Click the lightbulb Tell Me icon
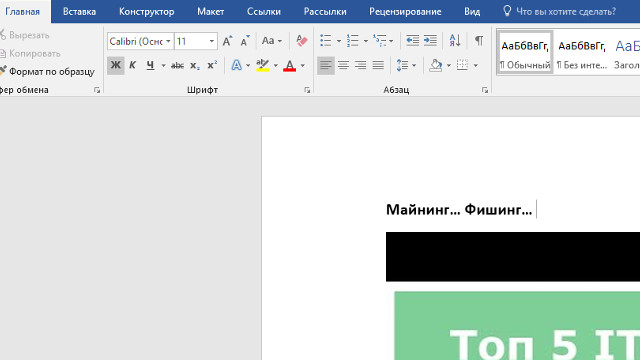Viewport: 640px width, 360px height. pos(507,11)
